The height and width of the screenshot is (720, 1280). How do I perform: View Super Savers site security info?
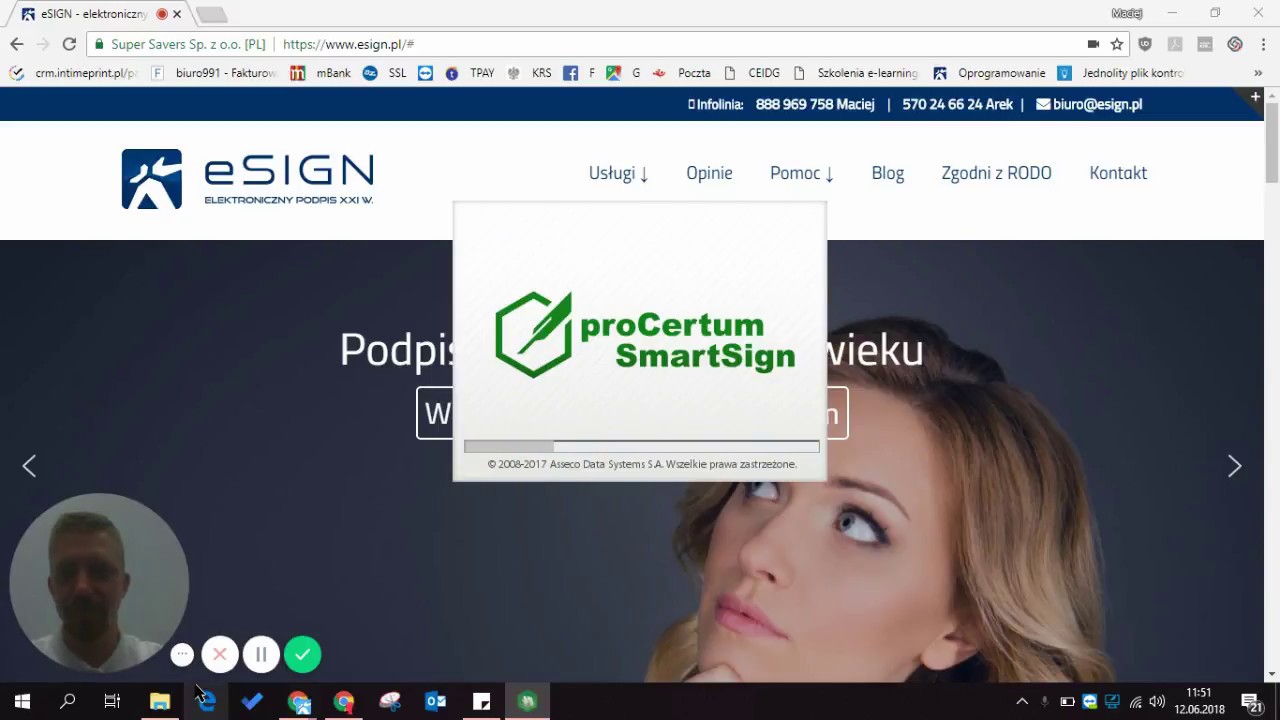coord(179,44)
